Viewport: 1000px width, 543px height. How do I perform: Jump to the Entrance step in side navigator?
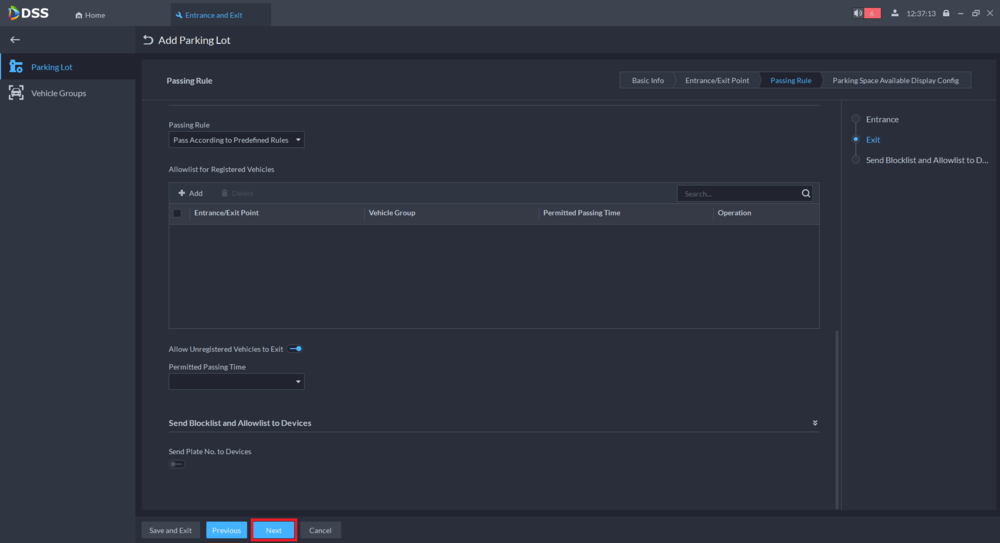881,119
